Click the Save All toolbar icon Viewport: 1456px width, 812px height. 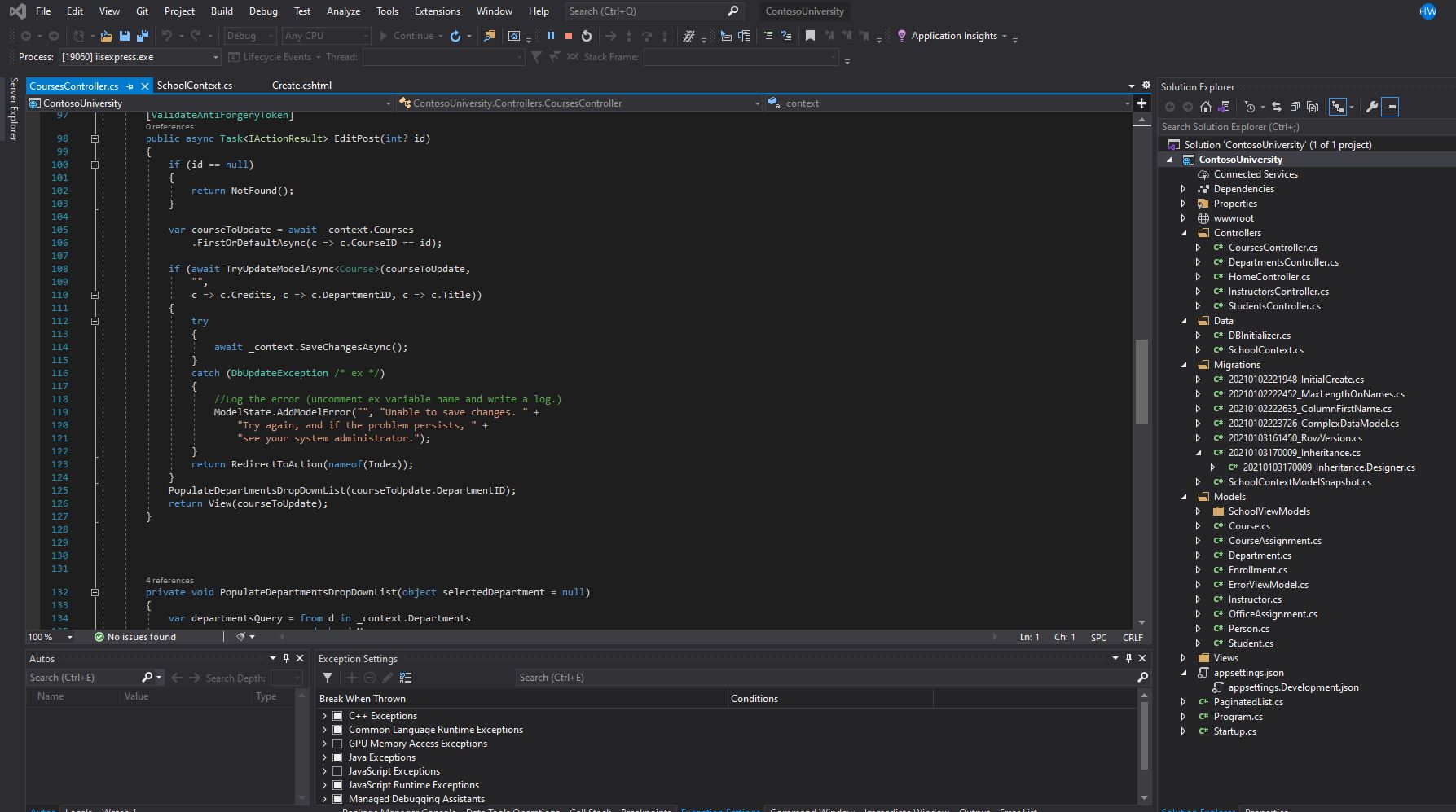tap(143, 36)
